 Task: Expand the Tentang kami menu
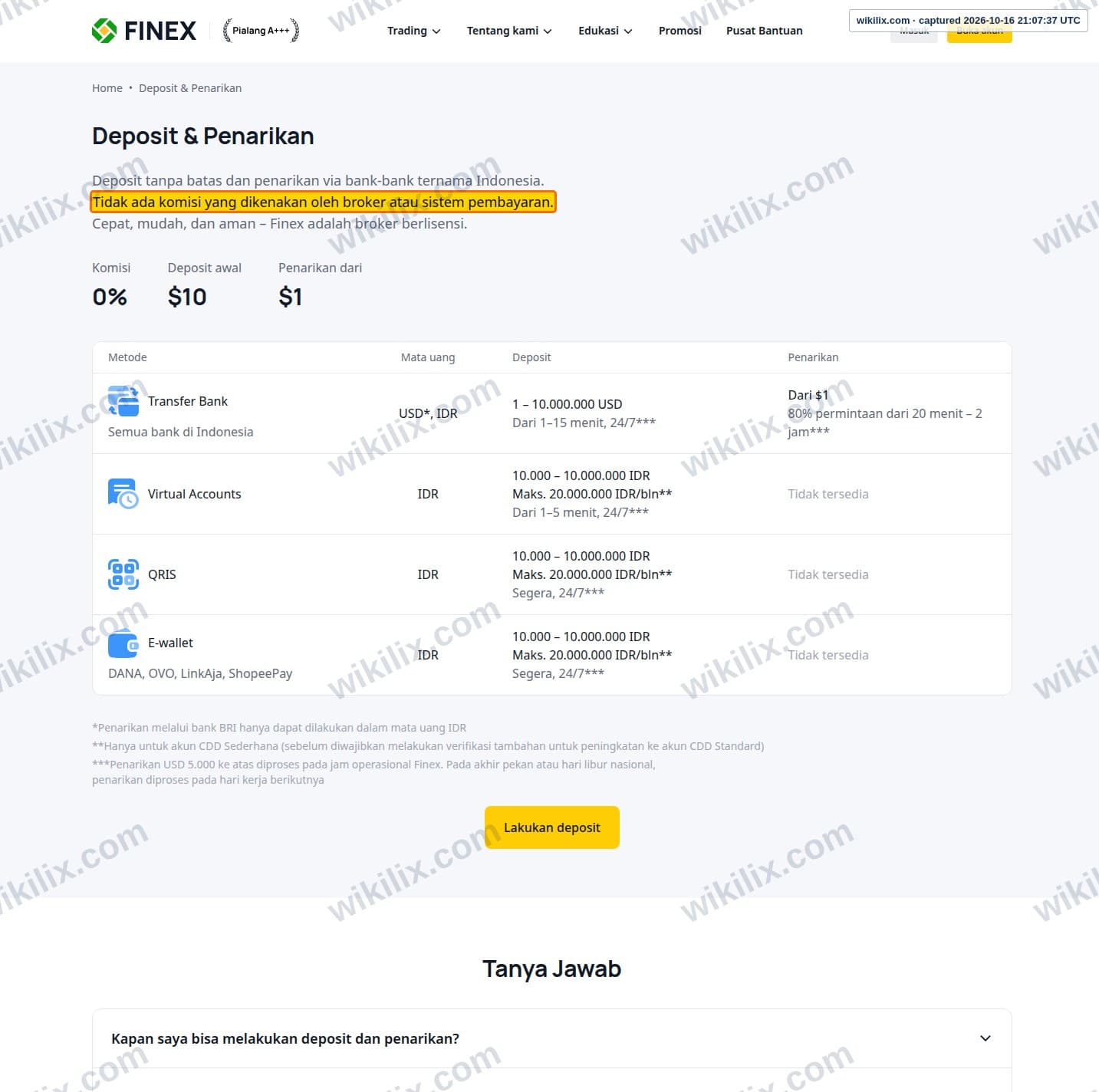[509, 31]
